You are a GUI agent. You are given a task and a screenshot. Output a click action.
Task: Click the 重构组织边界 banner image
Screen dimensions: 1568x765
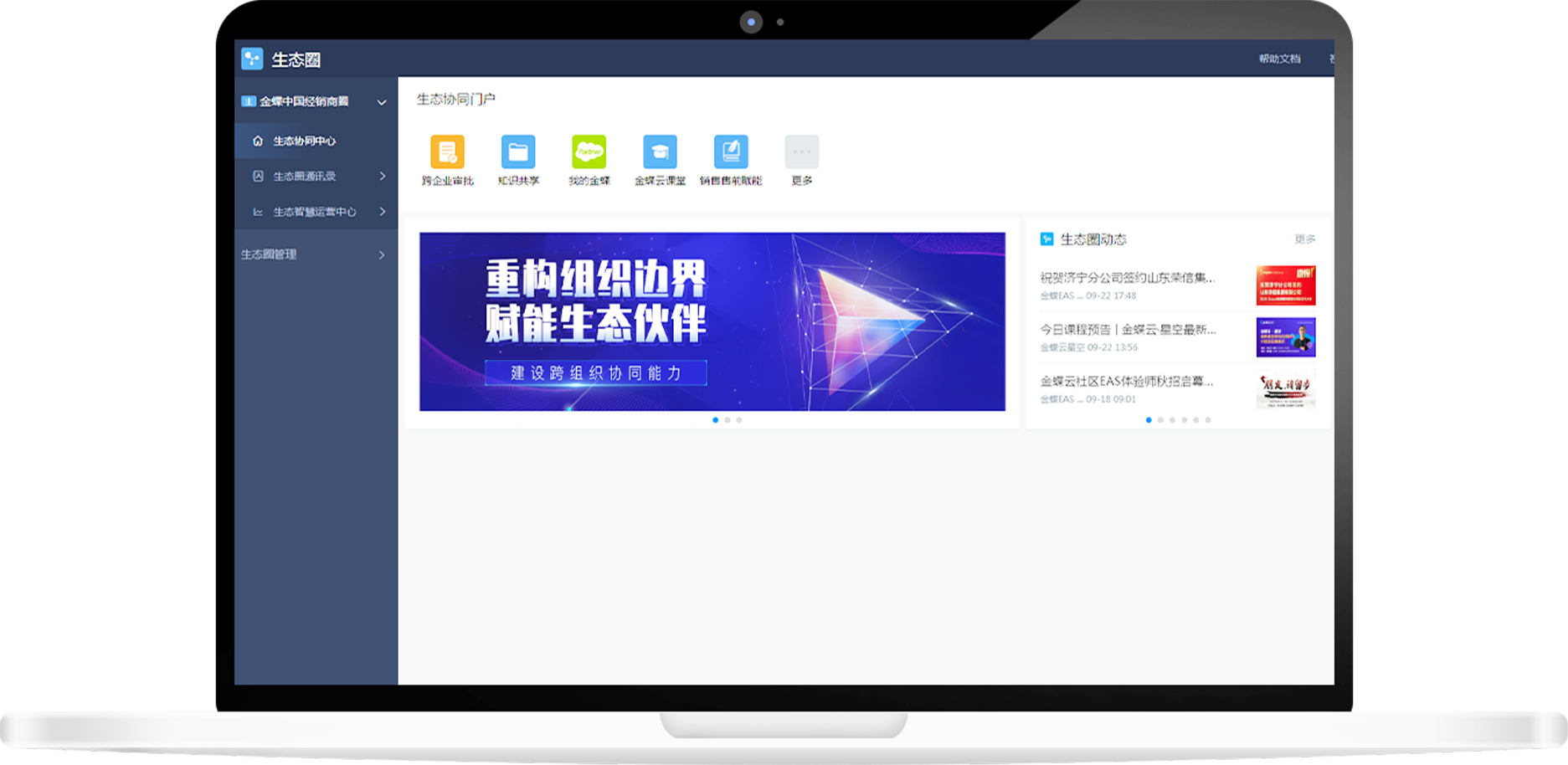point(712,321)
